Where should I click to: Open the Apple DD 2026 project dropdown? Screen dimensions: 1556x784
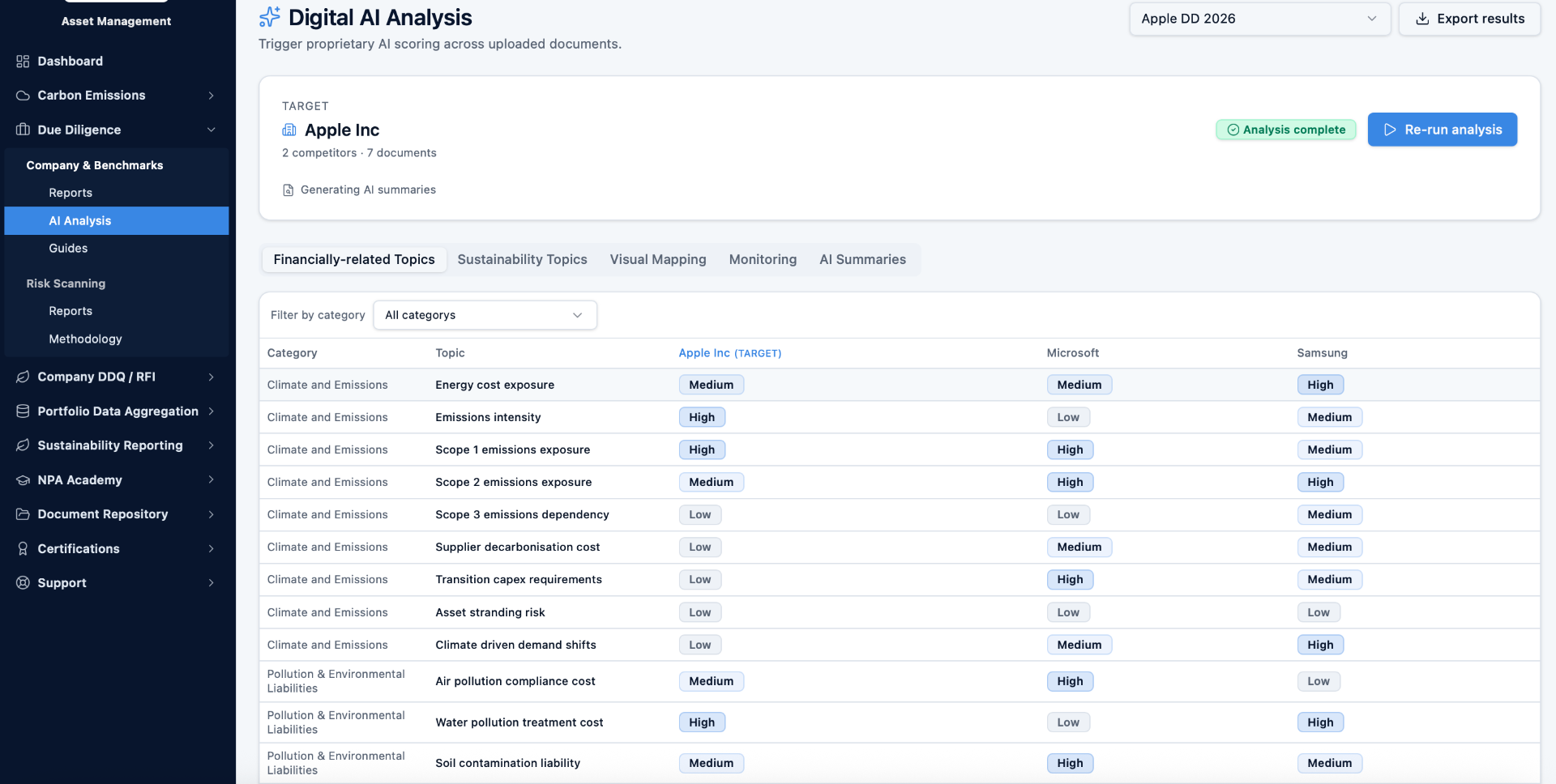pyautogui.click(x=1260, y=19)
